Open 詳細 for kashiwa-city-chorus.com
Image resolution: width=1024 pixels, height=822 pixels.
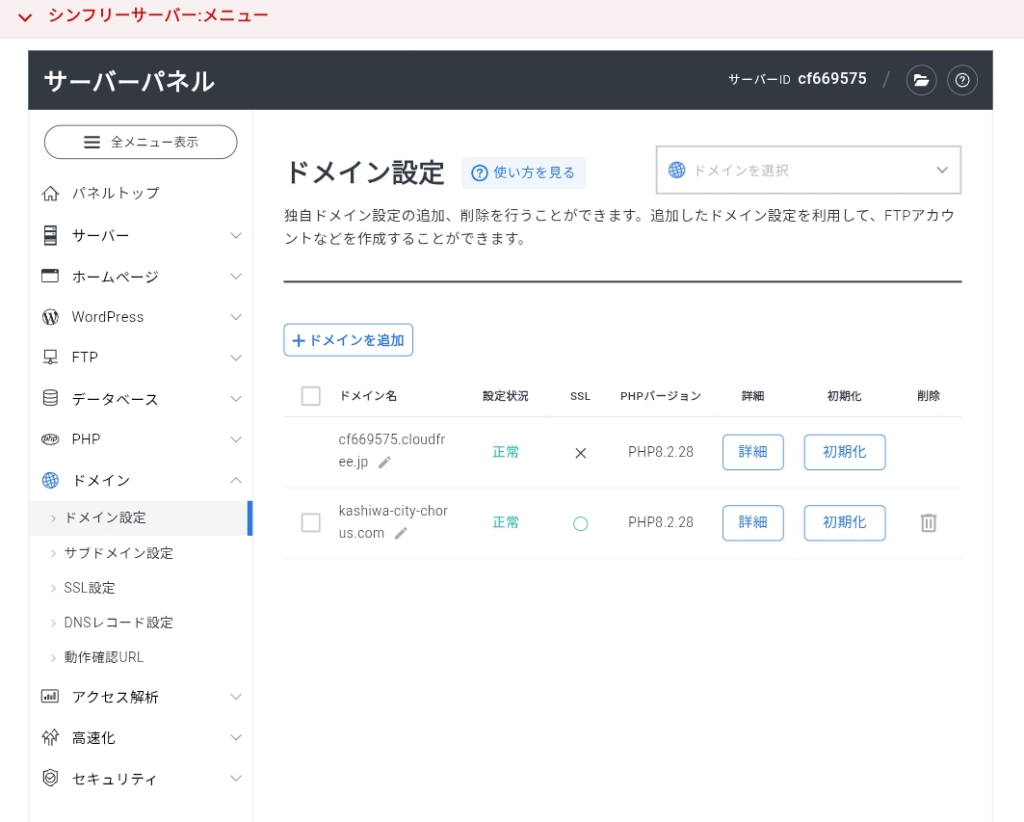[x=752, y=522]
